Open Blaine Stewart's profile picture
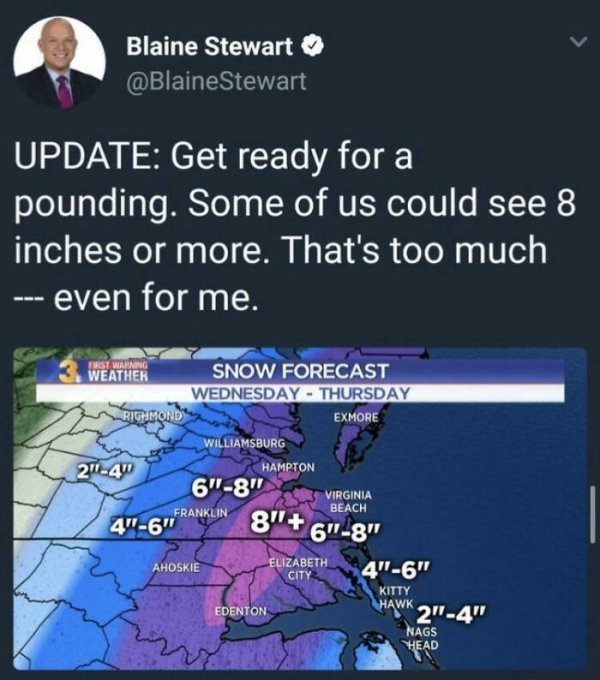This screenshot has height=680, width=600. coord(60,62)
